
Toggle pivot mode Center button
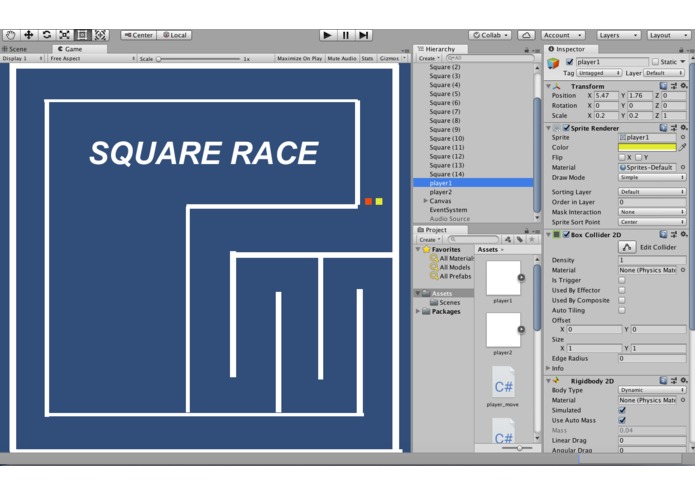click(139, 35)
